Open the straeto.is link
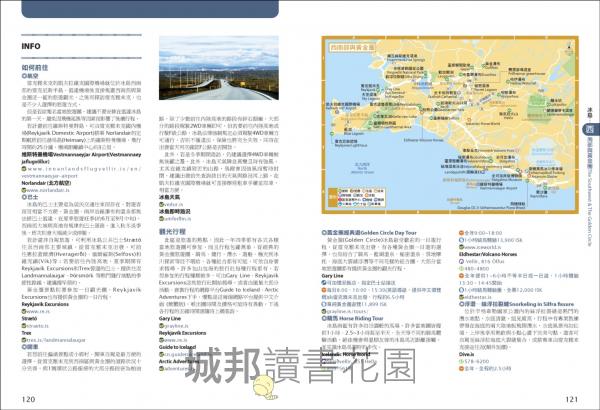 pos(38,326)
